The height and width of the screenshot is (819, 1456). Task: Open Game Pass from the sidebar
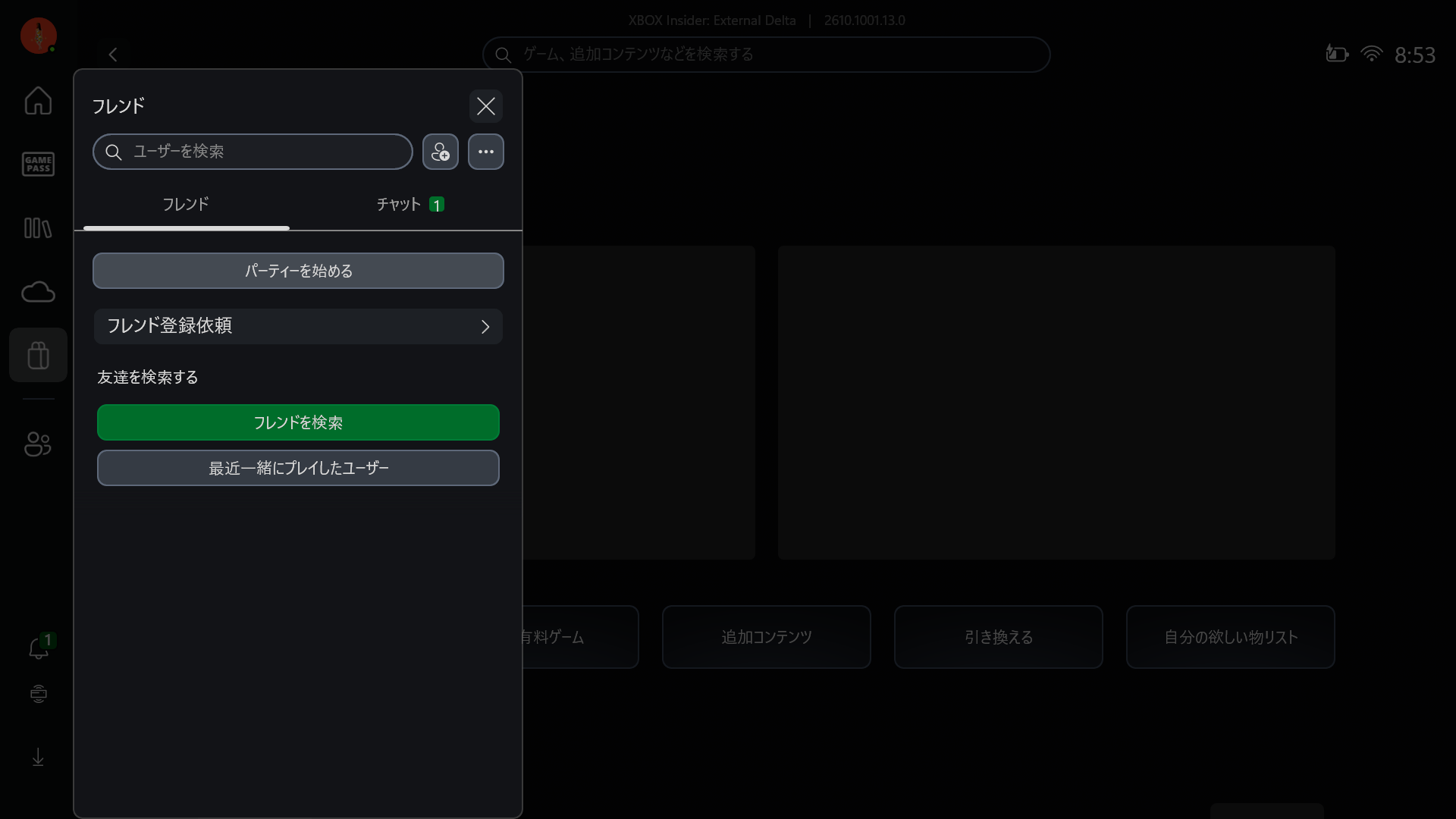(38, 164)
